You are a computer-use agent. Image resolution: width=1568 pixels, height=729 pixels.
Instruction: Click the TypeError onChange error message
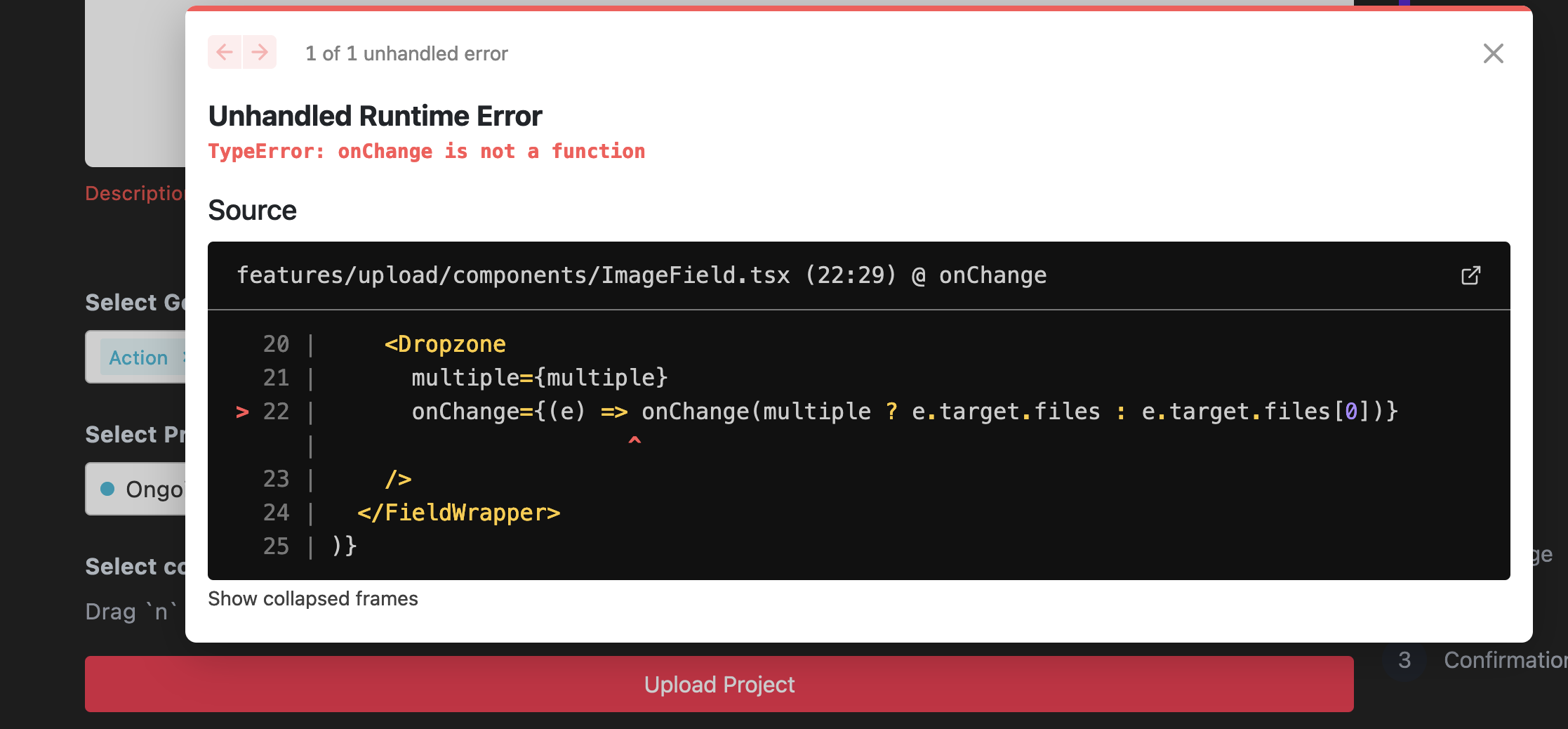[x=426, y=151]
